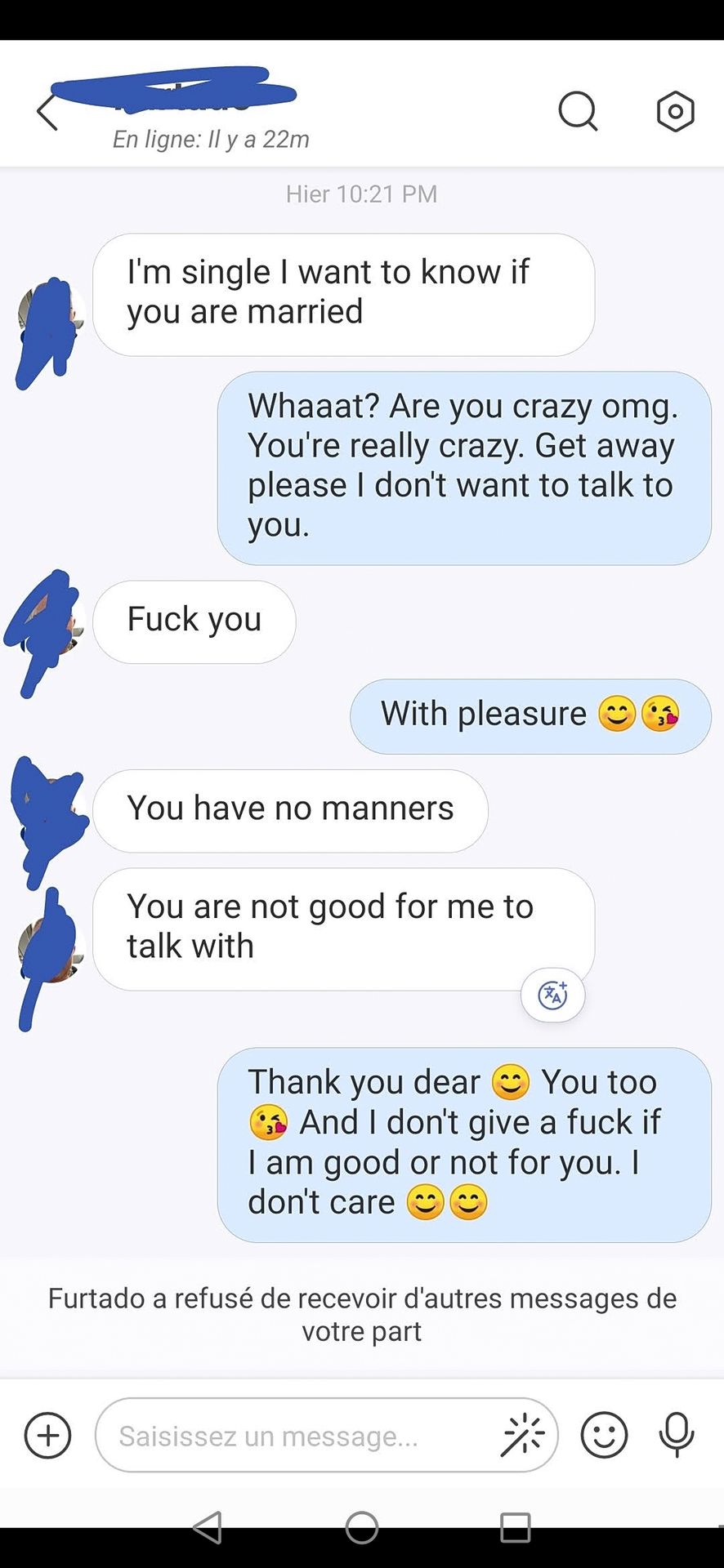Select the 'With pleasure' reply bubble
Image resolution: width=724 pixels, height=1568 pixels.
(x=530, y=716)
